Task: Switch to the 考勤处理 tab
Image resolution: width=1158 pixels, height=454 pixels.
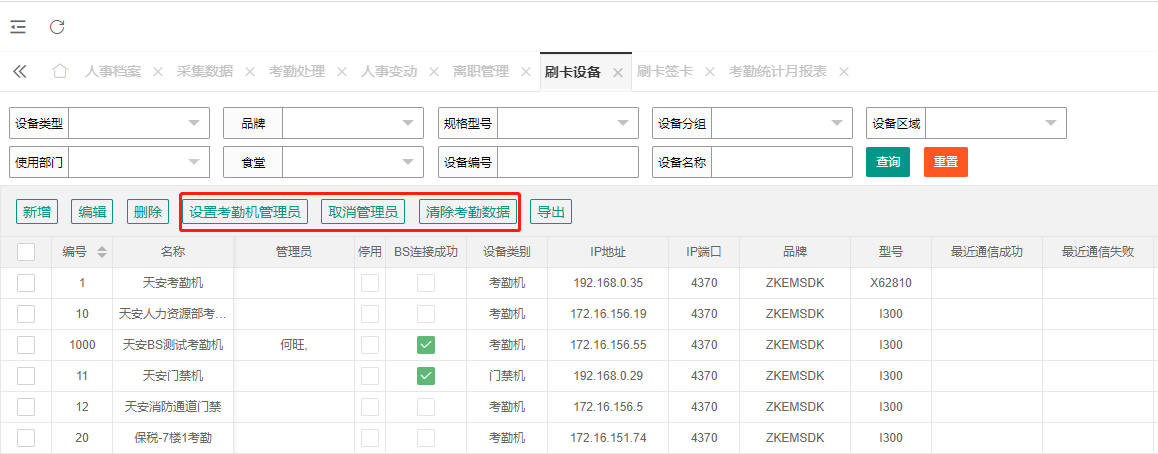Action: click(297, 72)
